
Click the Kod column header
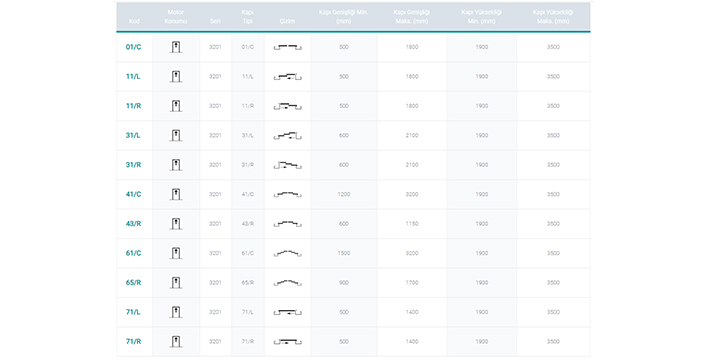point(134,21)
